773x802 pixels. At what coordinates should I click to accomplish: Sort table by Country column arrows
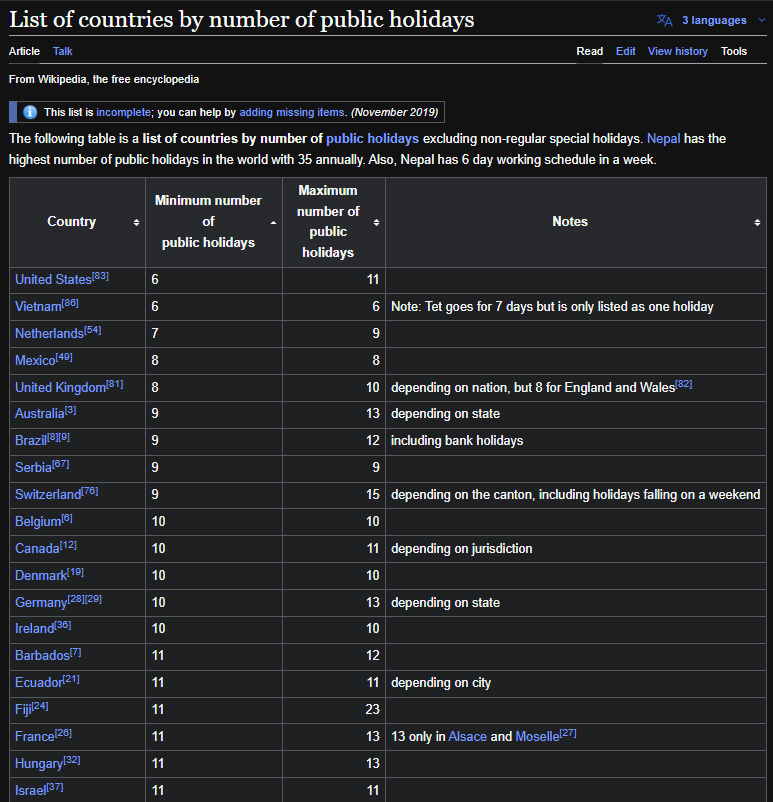point(136,222)
